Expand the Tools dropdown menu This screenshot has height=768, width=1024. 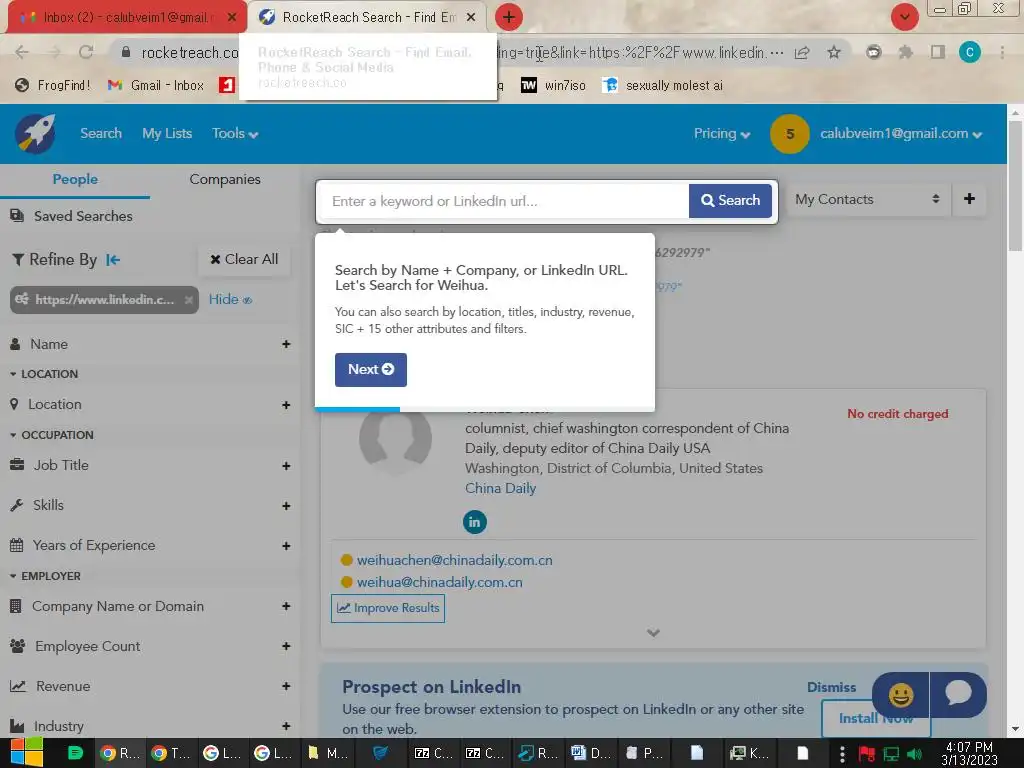point(235,133)
